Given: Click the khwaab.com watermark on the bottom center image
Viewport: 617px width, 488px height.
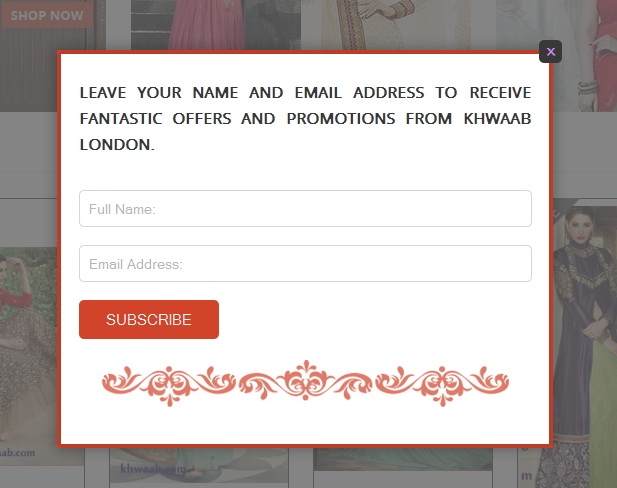Looking at the screenshot, I should (153, 469).
